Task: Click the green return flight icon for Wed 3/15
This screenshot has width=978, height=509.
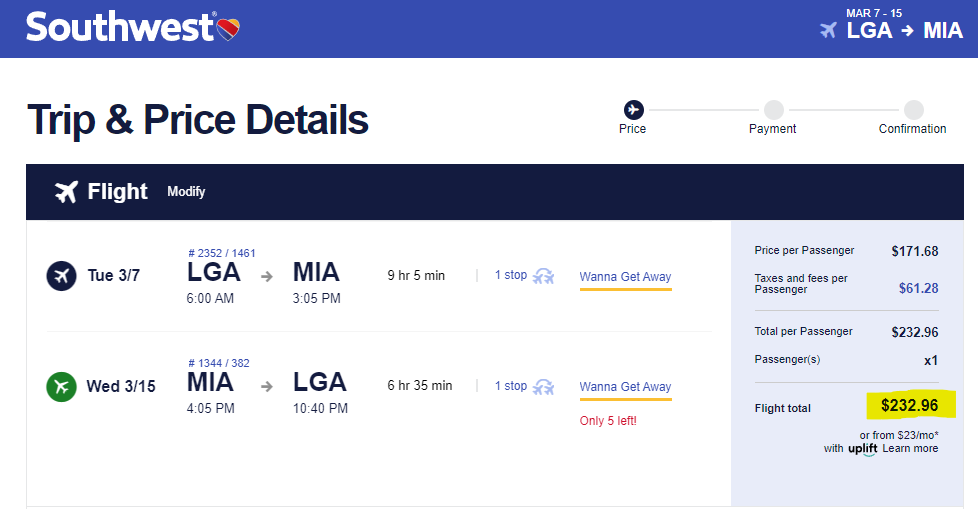Action: click(61, 387)
